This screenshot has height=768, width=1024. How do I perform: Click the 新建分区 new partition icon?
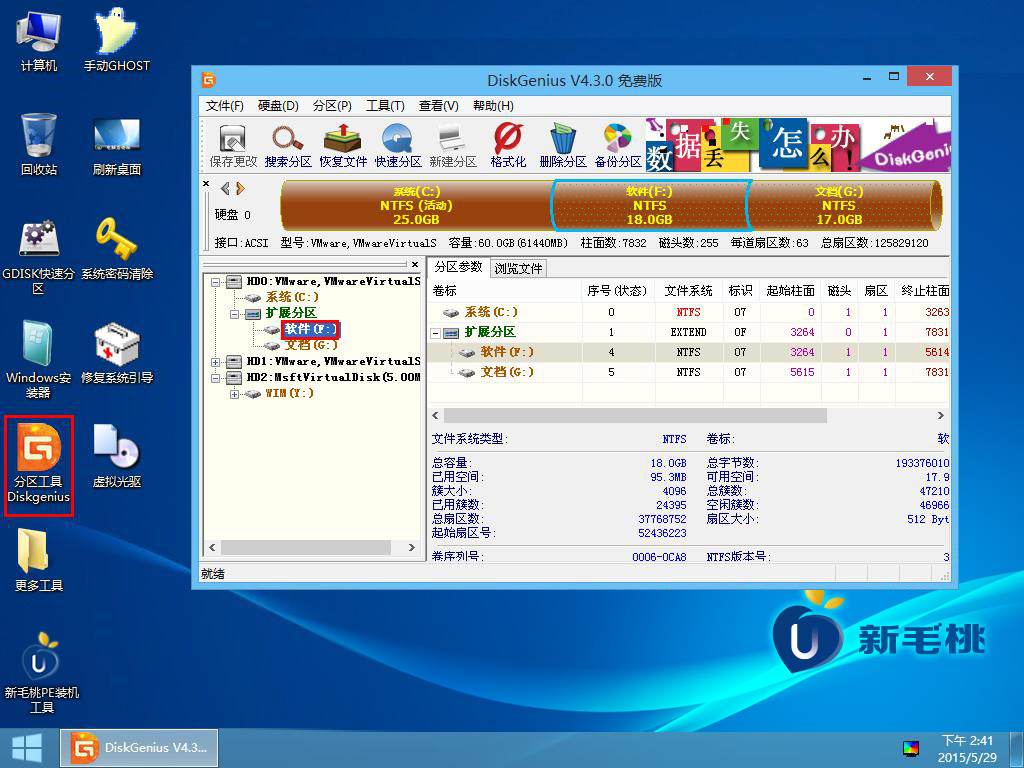[453, 146]
